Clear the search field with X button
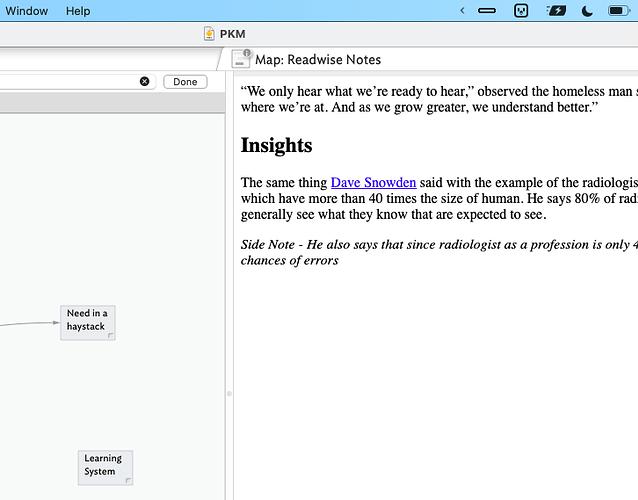Screen dimensions: 638x500 tap(144, 81)
